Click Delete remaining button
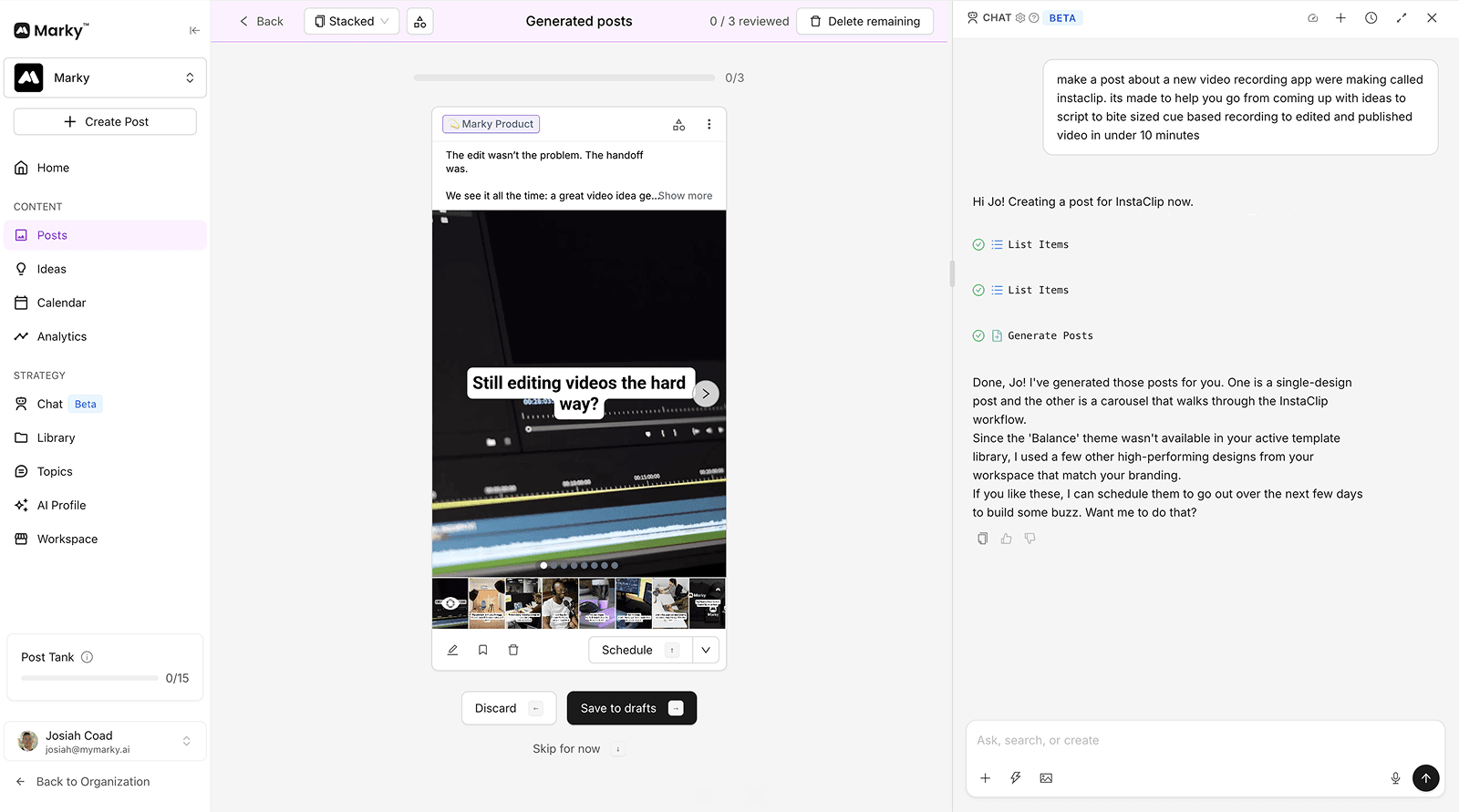Image resolution: width=1459 pixels, height=812 pixels. tap(864, 21)
